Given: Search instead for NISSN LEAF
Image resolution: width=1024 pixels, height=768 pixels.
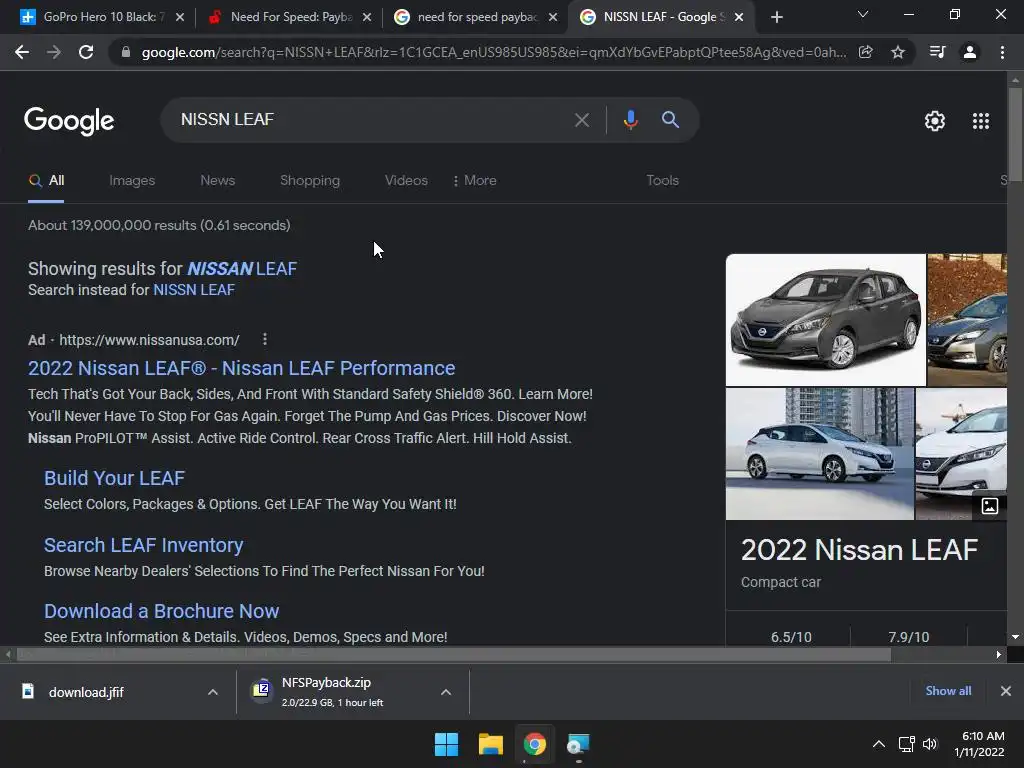Looking at the screenshot, I should [x=194, y=290].
